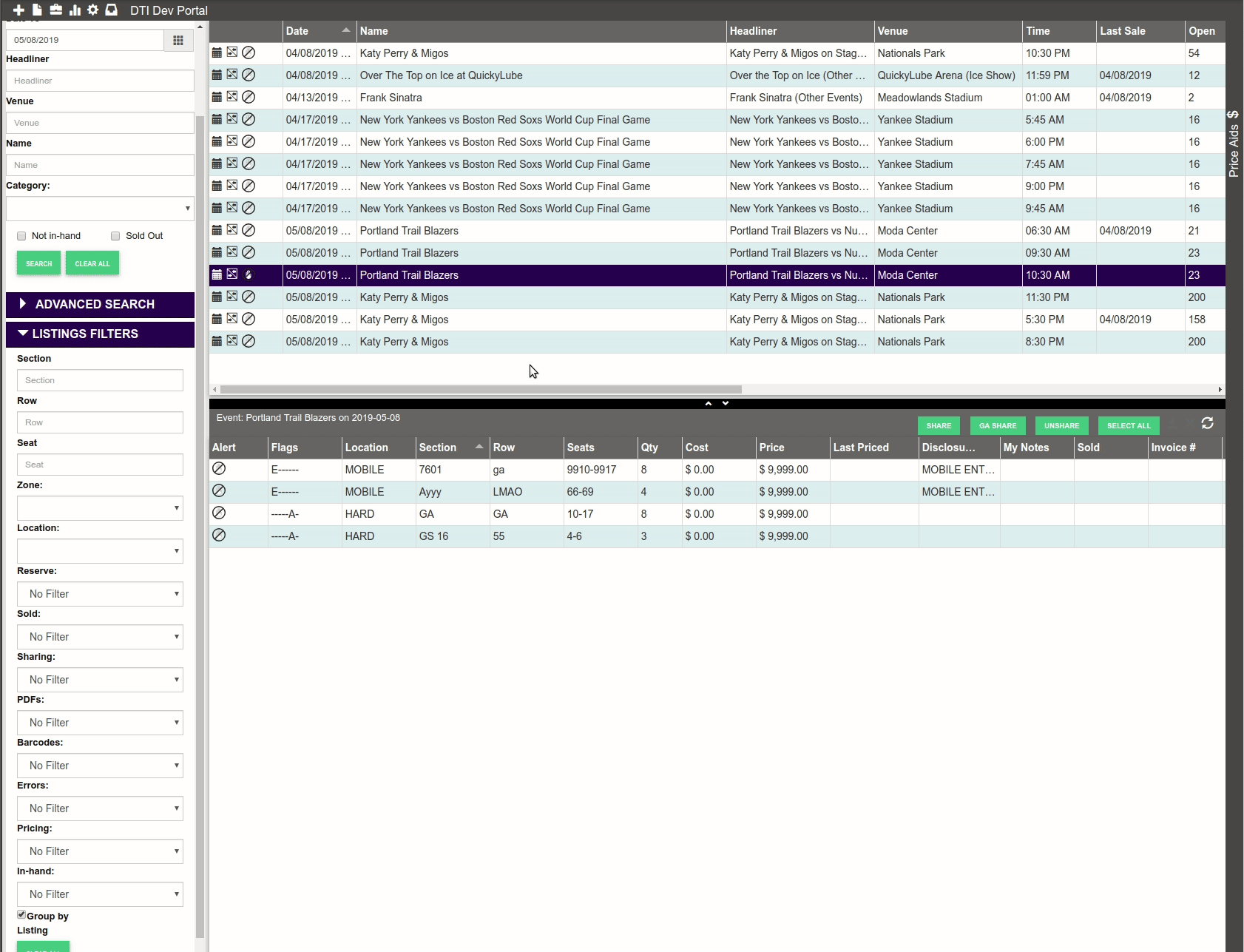Enable the Not in-hand checkbox
This screenshot has height=952, width=1244.
point(21,235)
